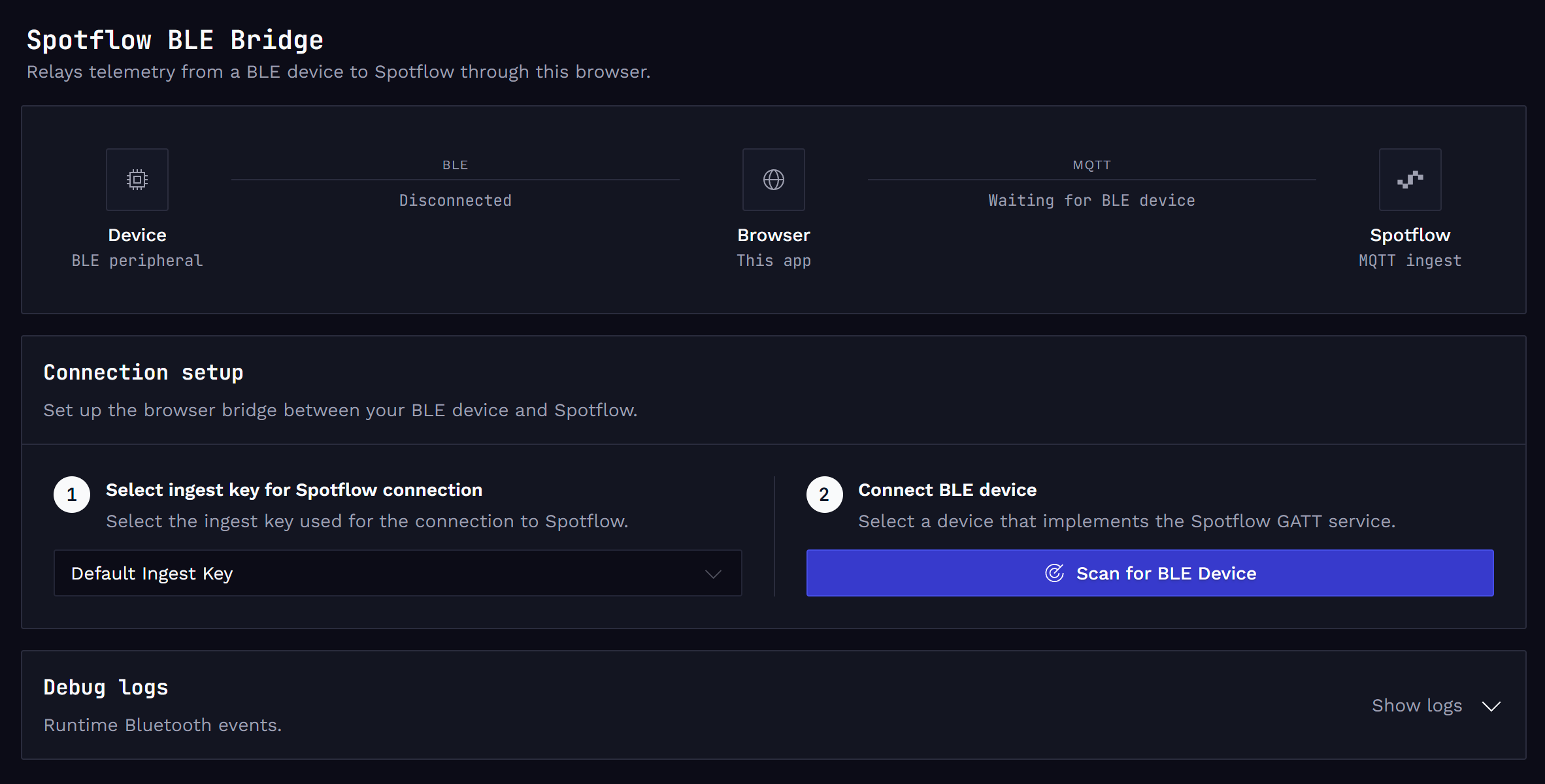Click the 'Device' node label
Screen dimensions: 1545x784
coord(137,235)
